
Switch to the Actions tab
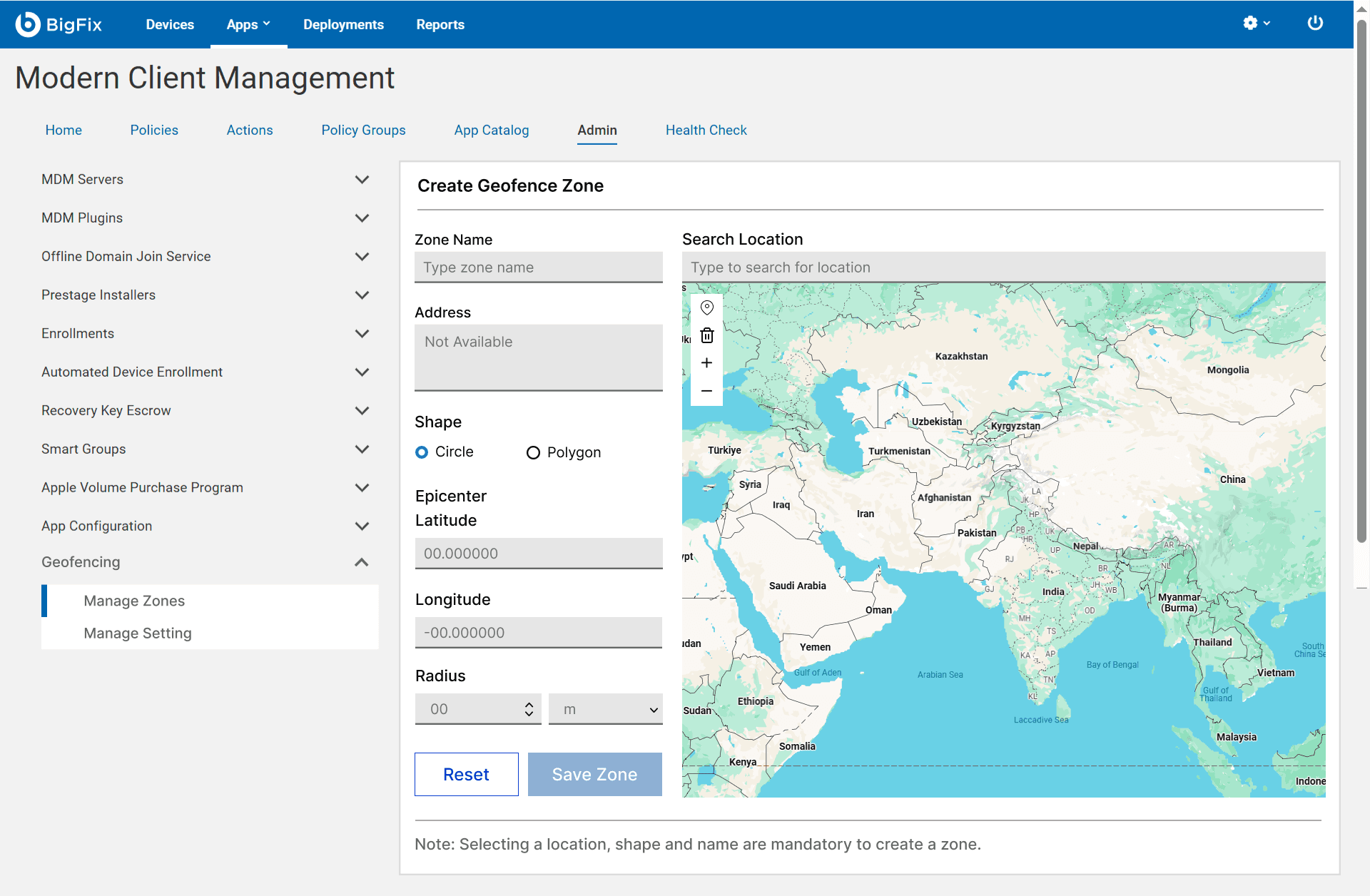click(250, 130)
